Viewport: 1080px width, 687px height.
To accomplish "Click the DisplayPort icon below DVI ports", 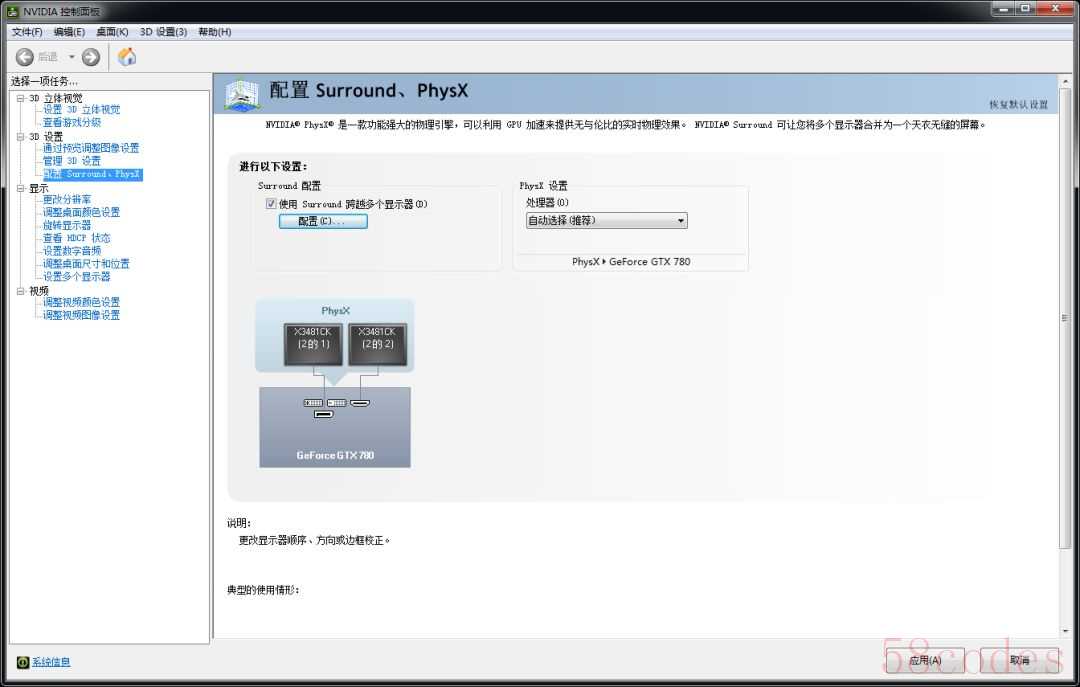I will point(324,415).
